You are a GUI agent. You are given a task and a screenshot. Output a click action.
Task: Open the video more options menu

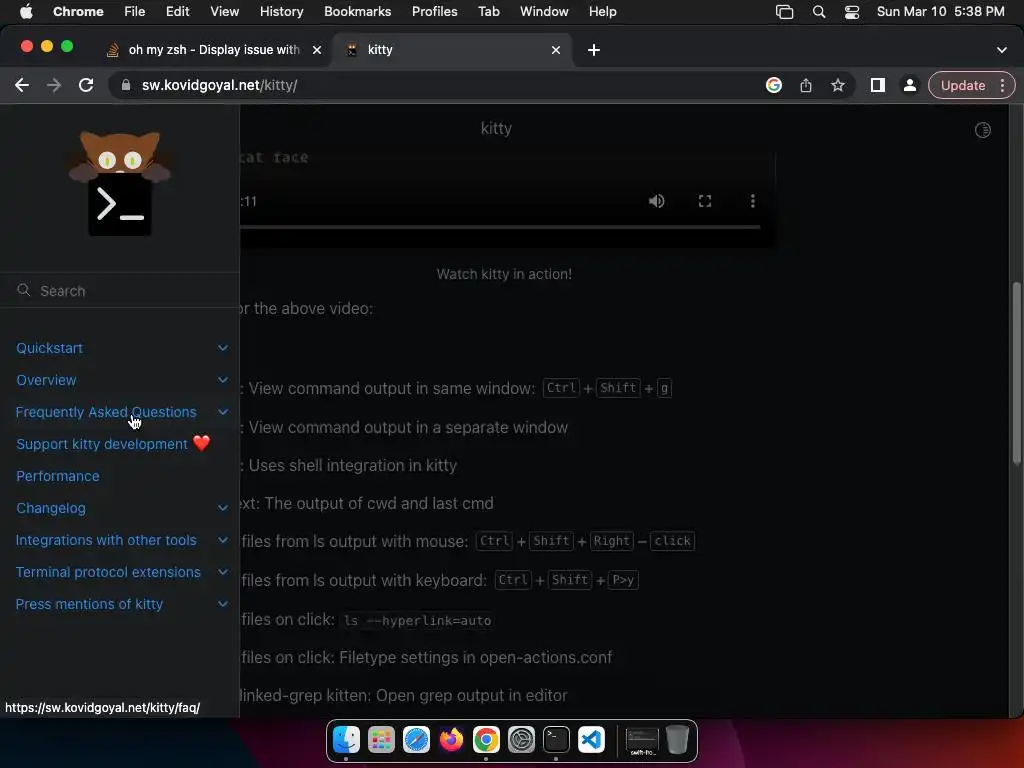click(752, 200)
